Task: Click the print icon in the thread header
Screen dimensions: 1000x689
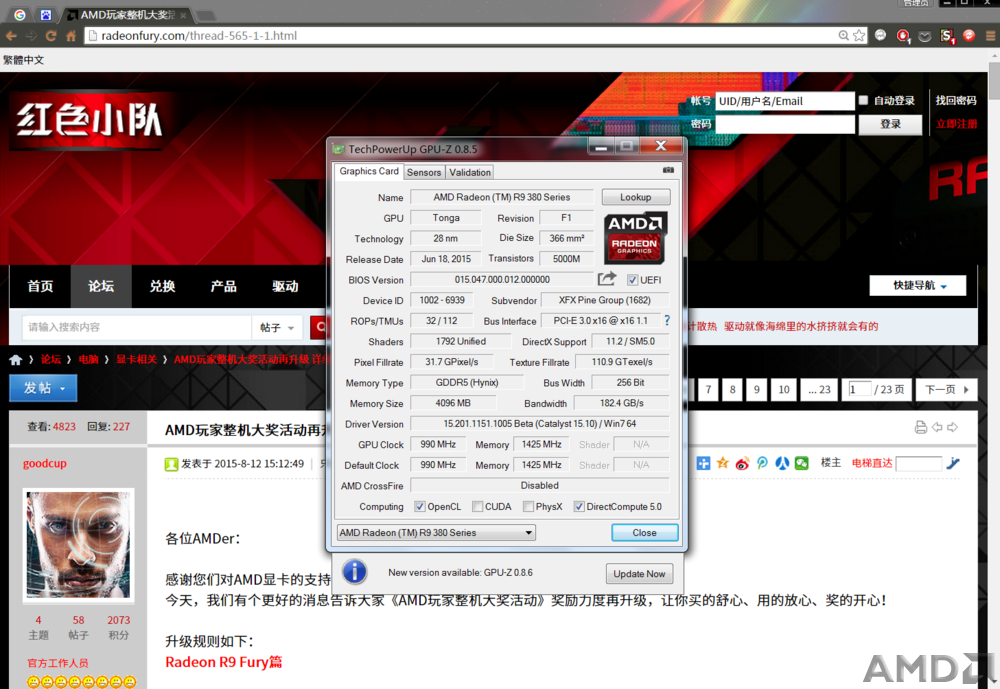Action: coord(920,427)
